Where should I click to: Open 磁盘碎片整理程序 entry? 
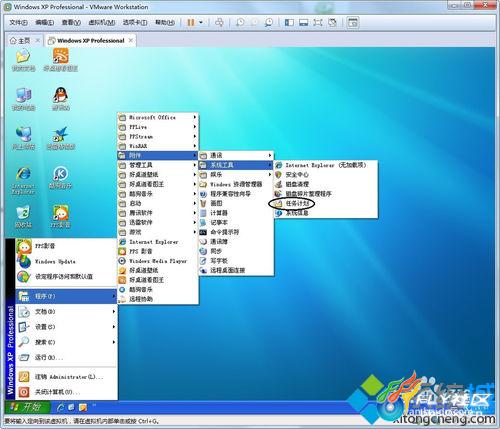coord(325,194)
